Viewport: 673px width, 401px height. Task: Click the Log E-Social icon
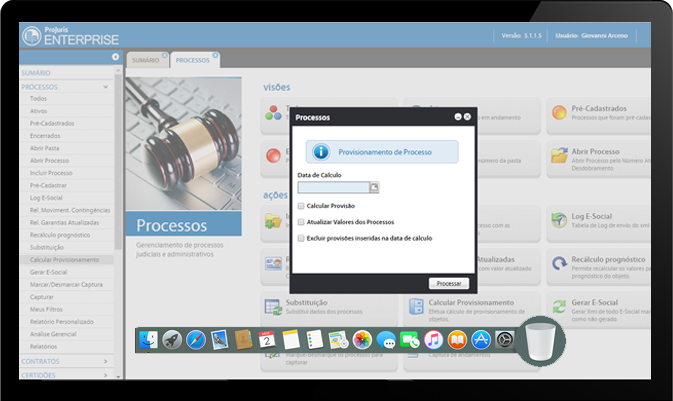[559, 220]
